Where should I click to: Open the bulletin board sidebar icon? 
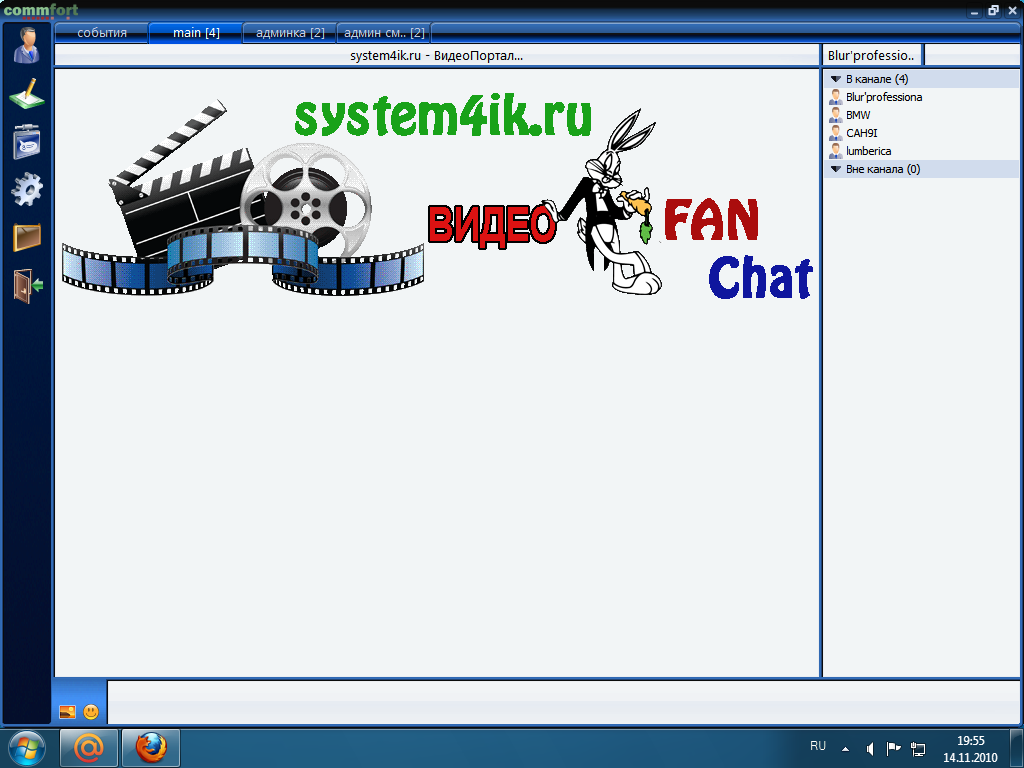point(27,142)
